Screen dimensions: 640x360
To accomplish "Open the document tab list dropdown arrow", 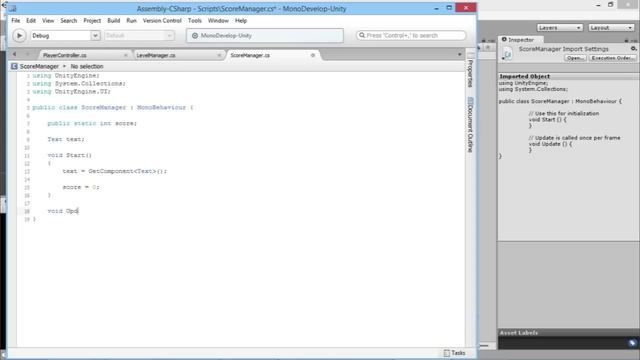I will coord(460,54).
